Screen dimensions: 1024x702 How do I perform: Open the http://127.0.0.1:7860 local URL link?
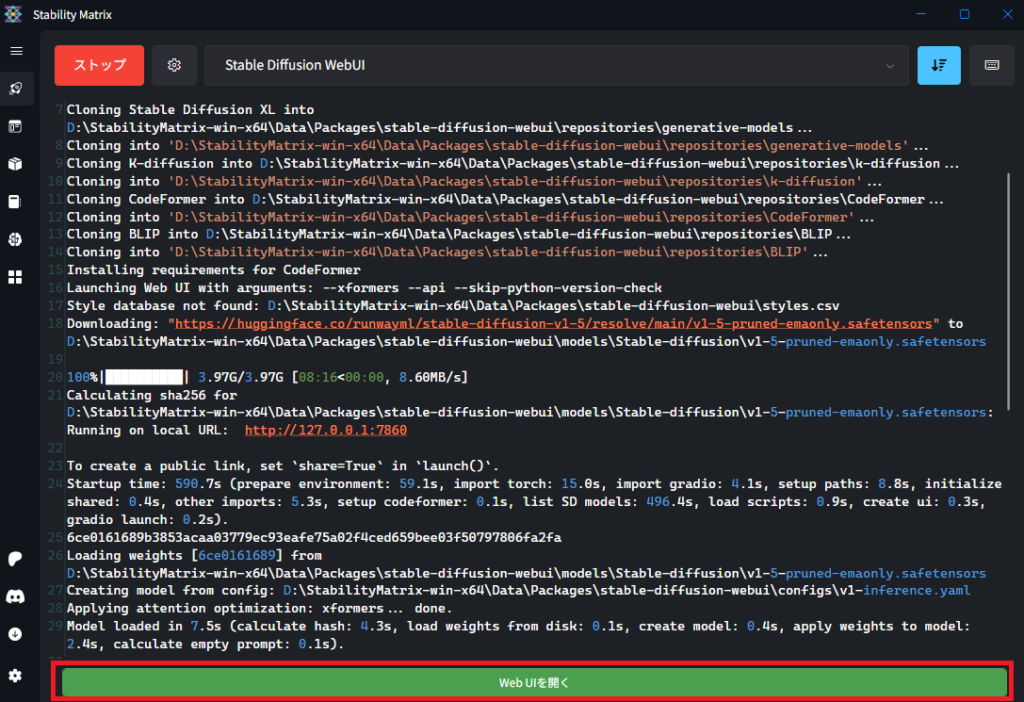point(326,430)
